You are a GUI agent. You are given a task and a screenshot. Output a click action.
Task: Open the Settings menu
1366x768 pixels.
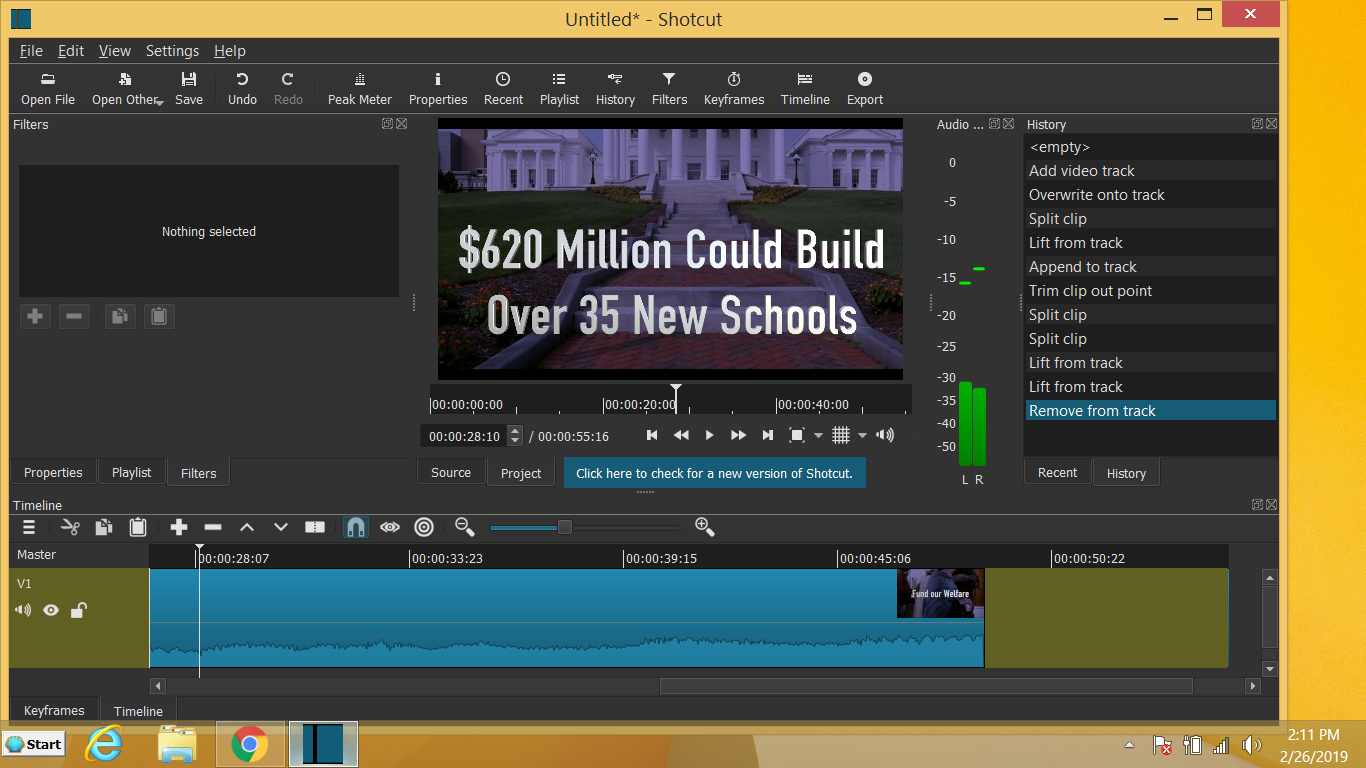pos(172,51)
